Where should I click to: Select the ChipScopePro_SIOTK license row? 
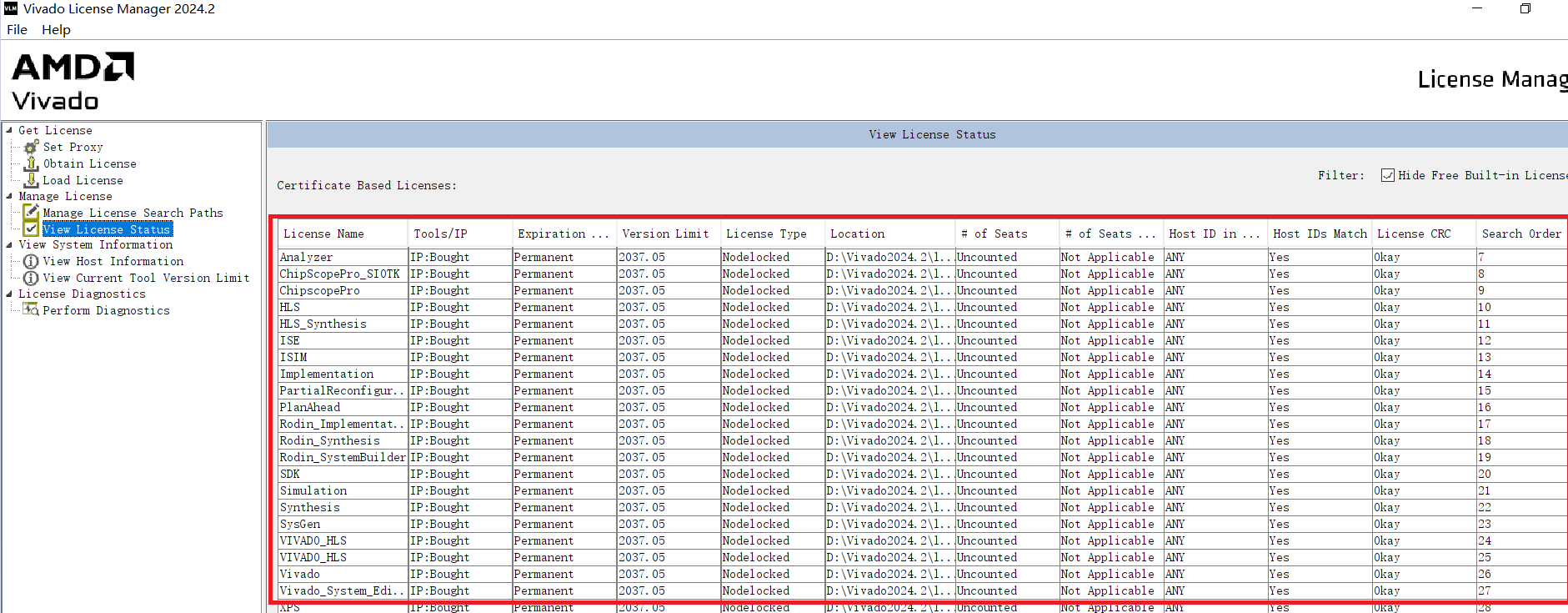tap(922, 274)
